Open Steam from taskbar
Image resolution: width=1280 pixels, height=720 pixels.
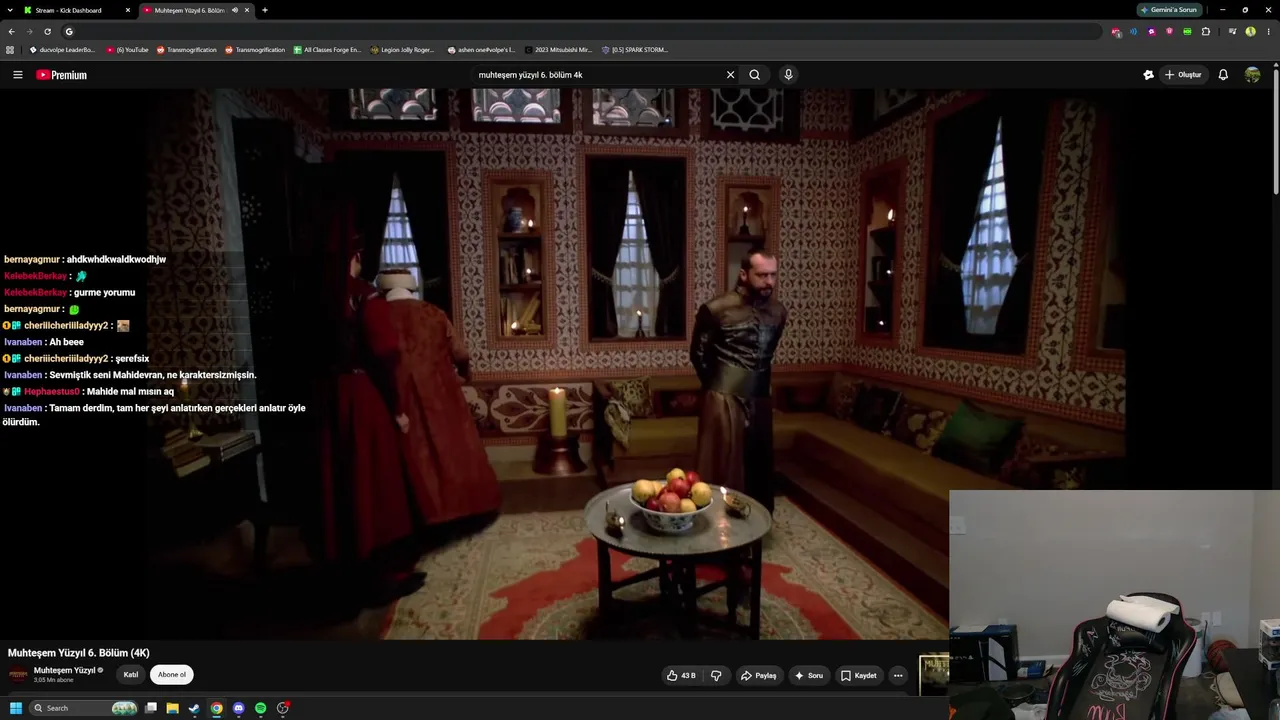point(195,708)
